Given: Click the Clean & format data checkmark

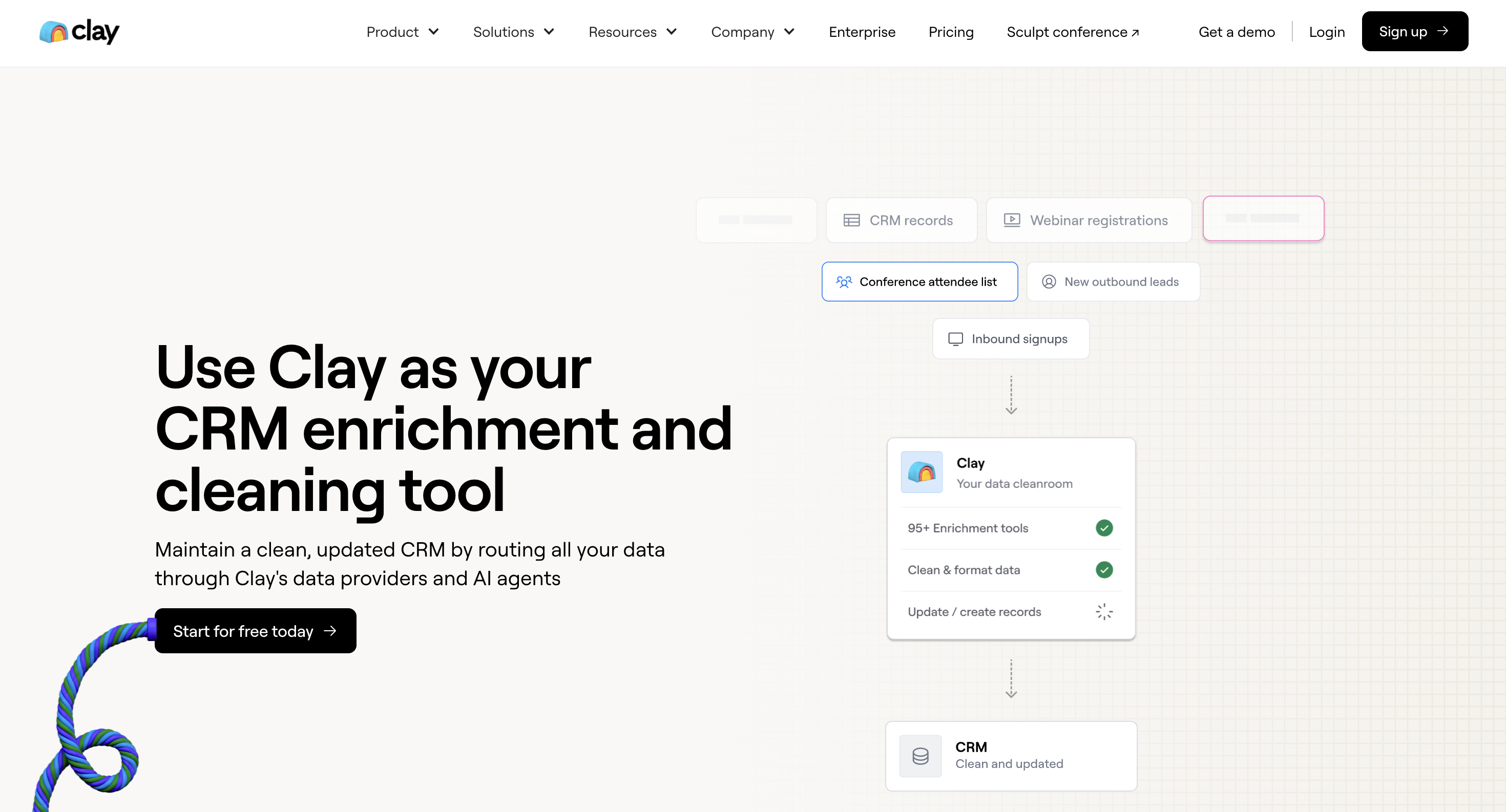Looking at the screenshot, I should tap(1104, 569).
